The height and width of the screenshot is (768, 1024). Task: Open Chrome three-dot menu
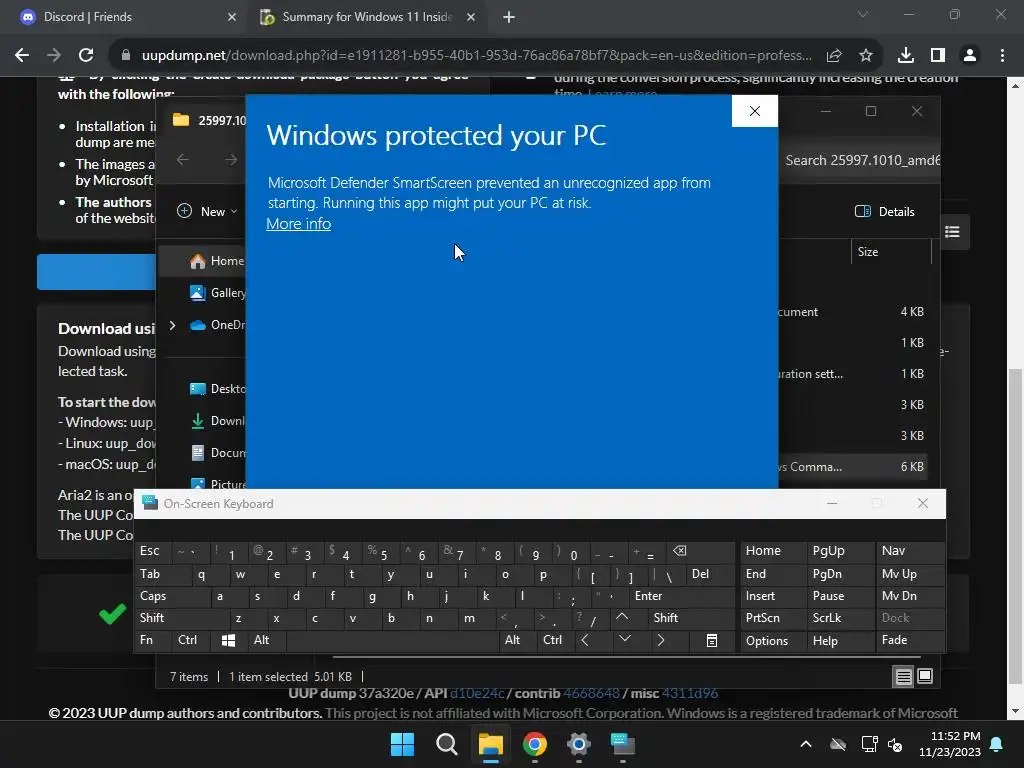pyautogui.click(x=1002, y=56)
